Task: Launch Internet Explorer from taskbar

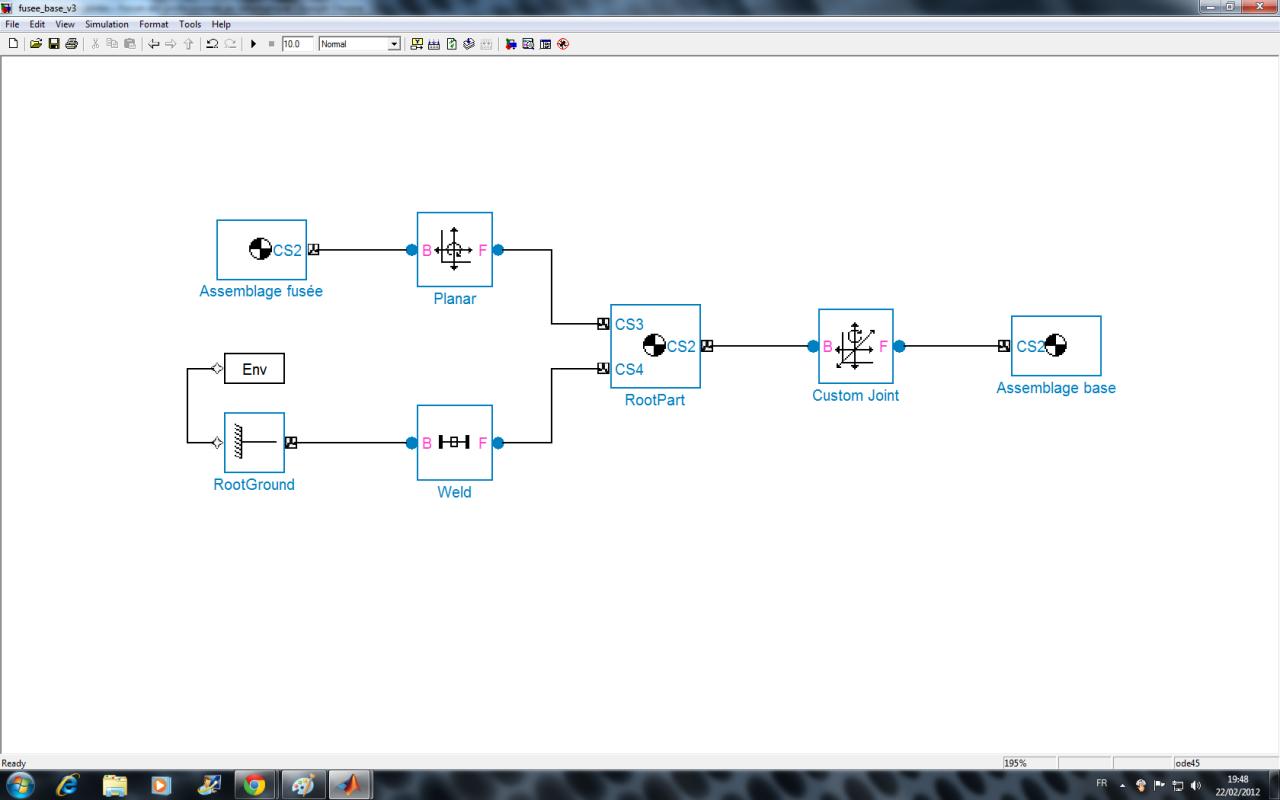Action: click(x=68, y=785)
